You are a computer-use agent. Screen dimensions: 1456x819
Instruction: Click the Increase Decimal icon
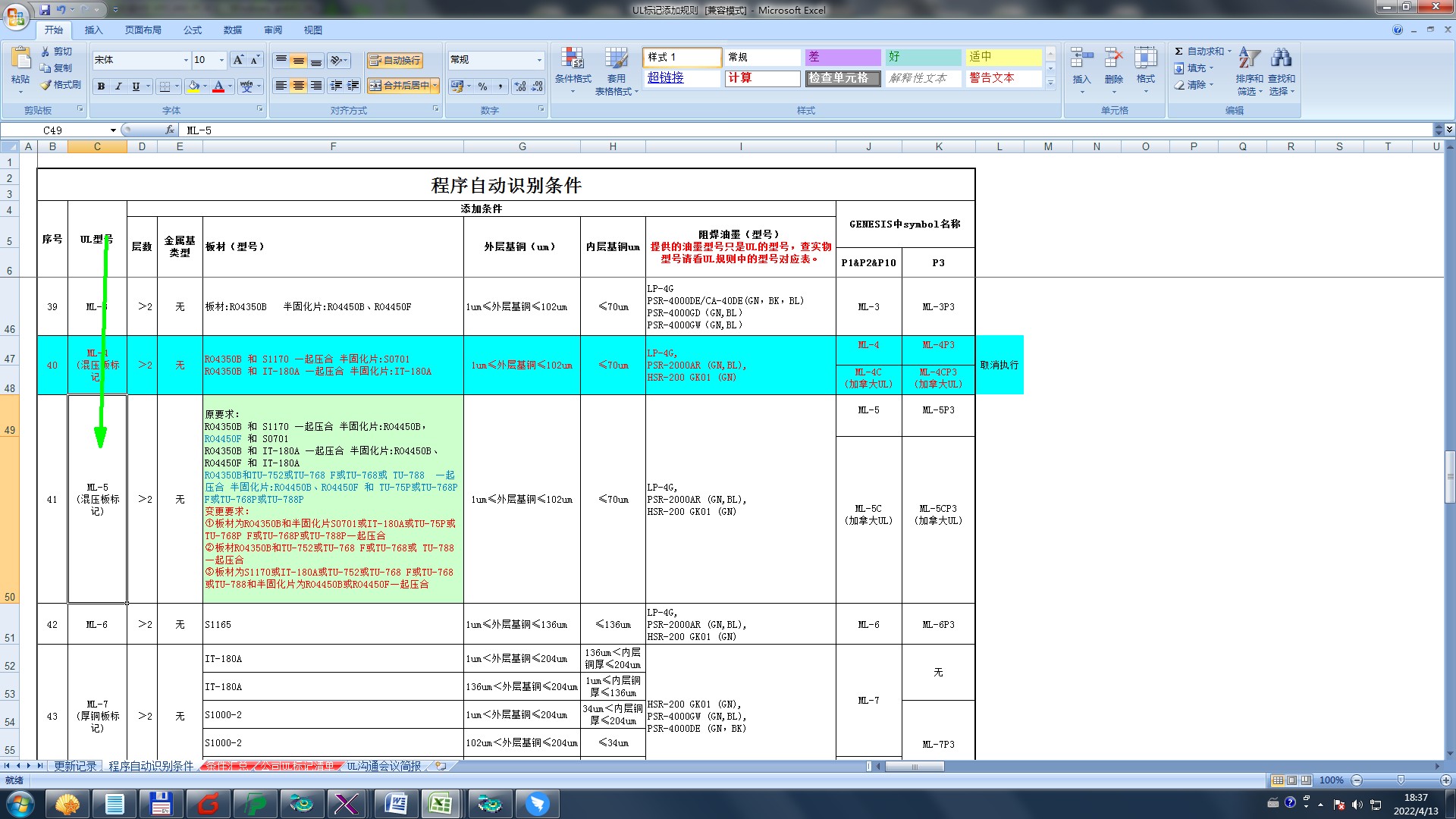coord(520,86)
